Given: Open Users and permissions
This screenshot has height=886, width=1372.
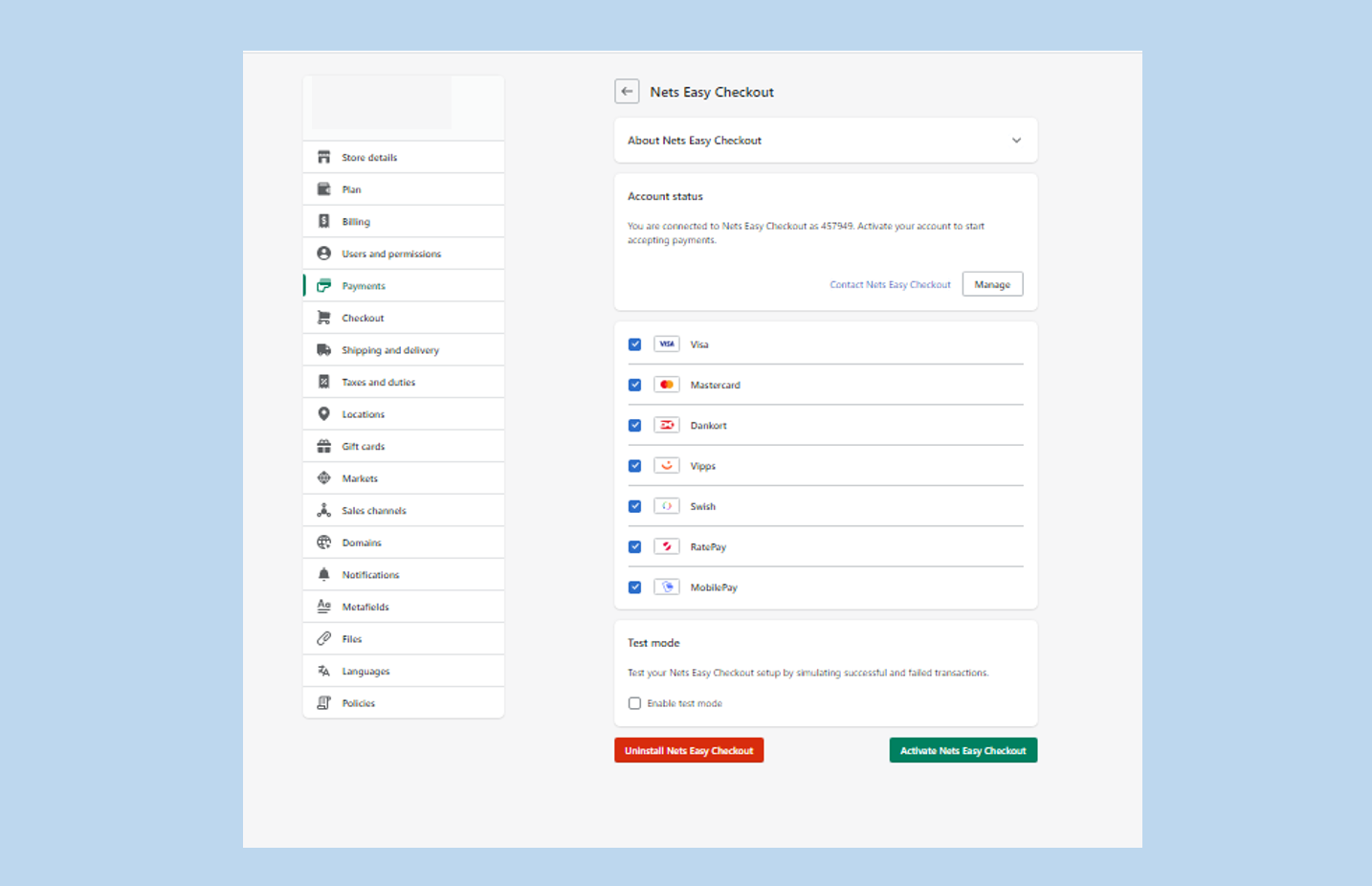Looking at the screenshot, I should click(404, 254).
